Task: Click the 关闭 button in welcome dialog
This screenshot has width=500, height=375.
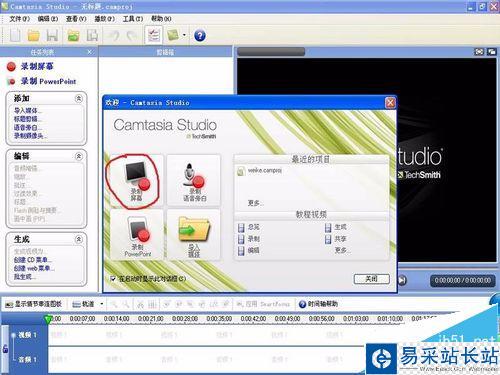Action: click(x=371, y=279)
